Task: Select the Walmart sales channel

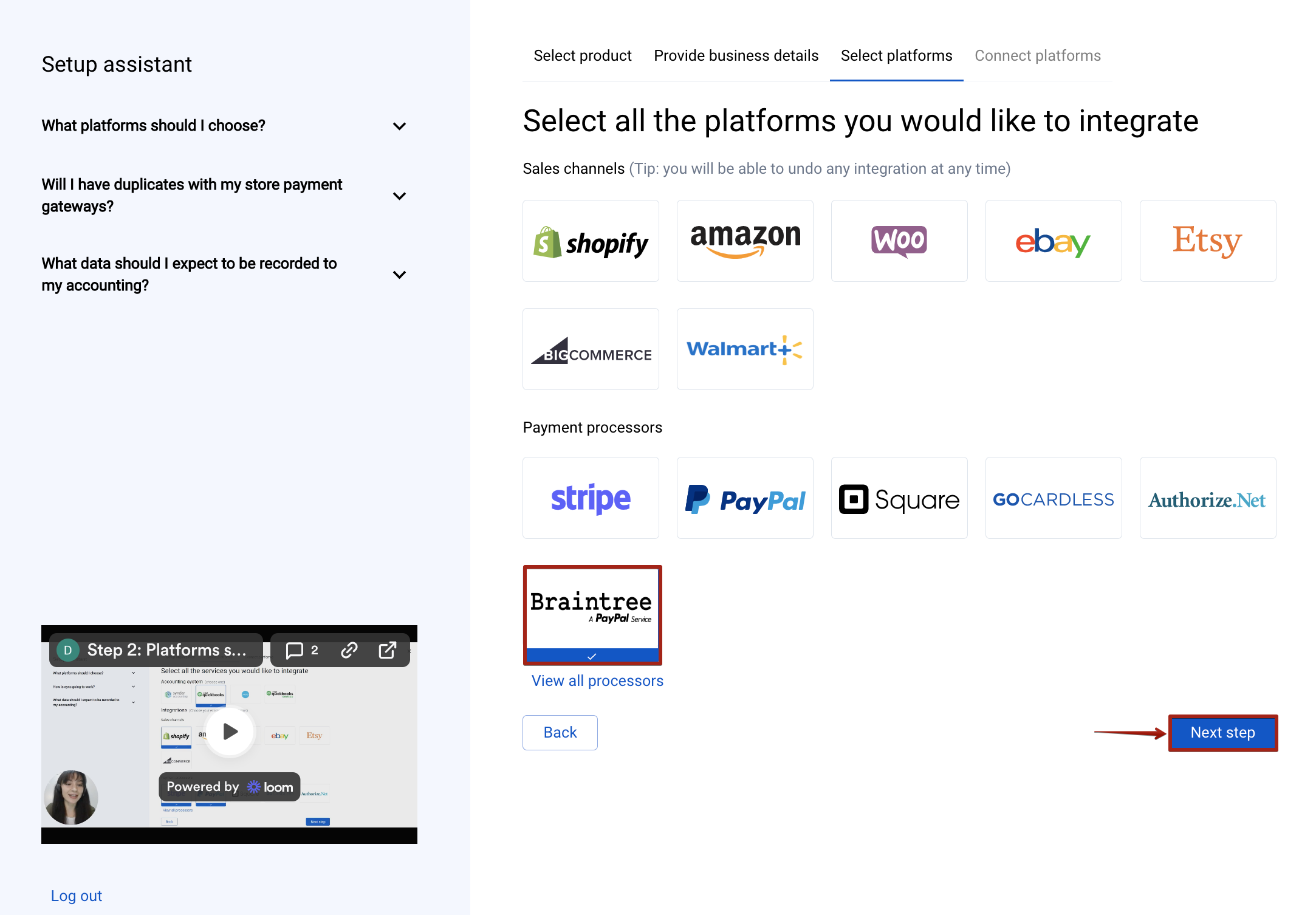Action: click(744, 349)
